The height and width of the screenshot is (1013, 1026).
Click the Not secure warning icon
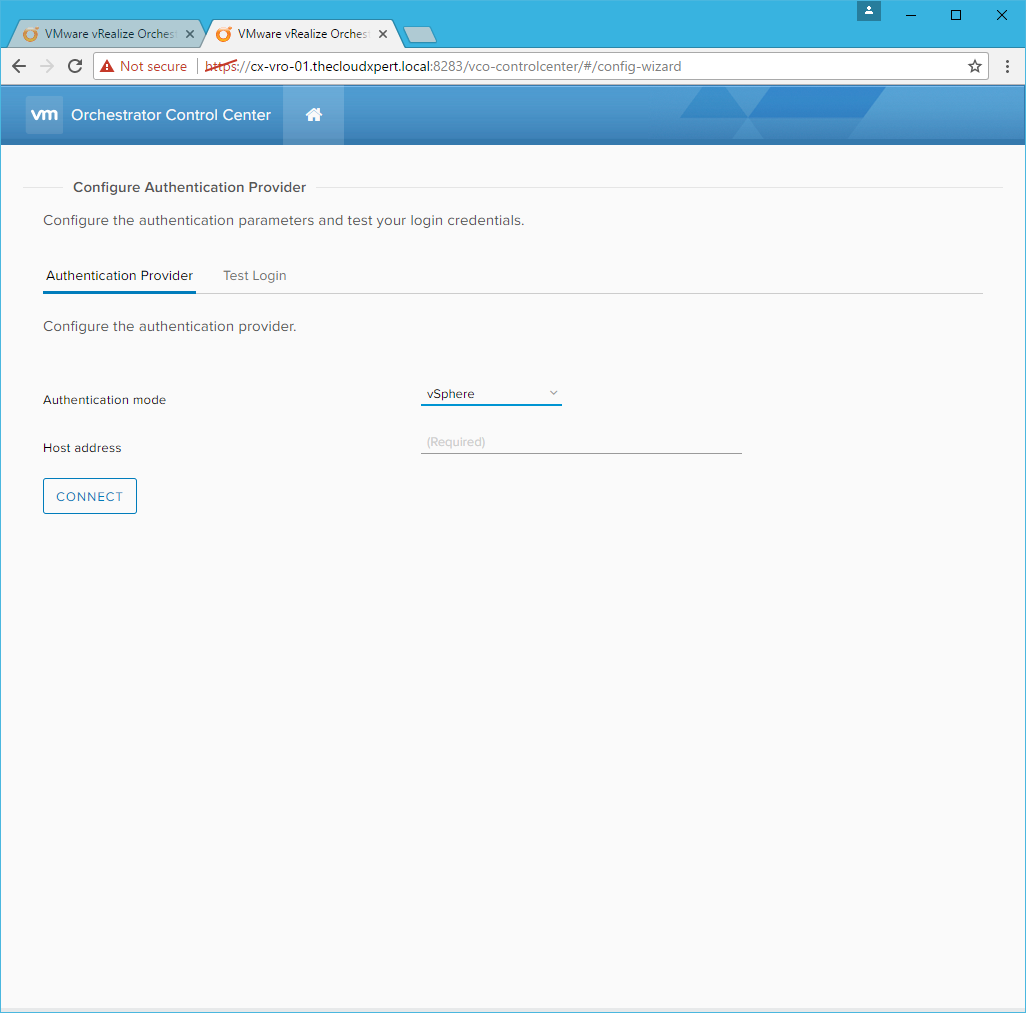[x=108, y=66]
